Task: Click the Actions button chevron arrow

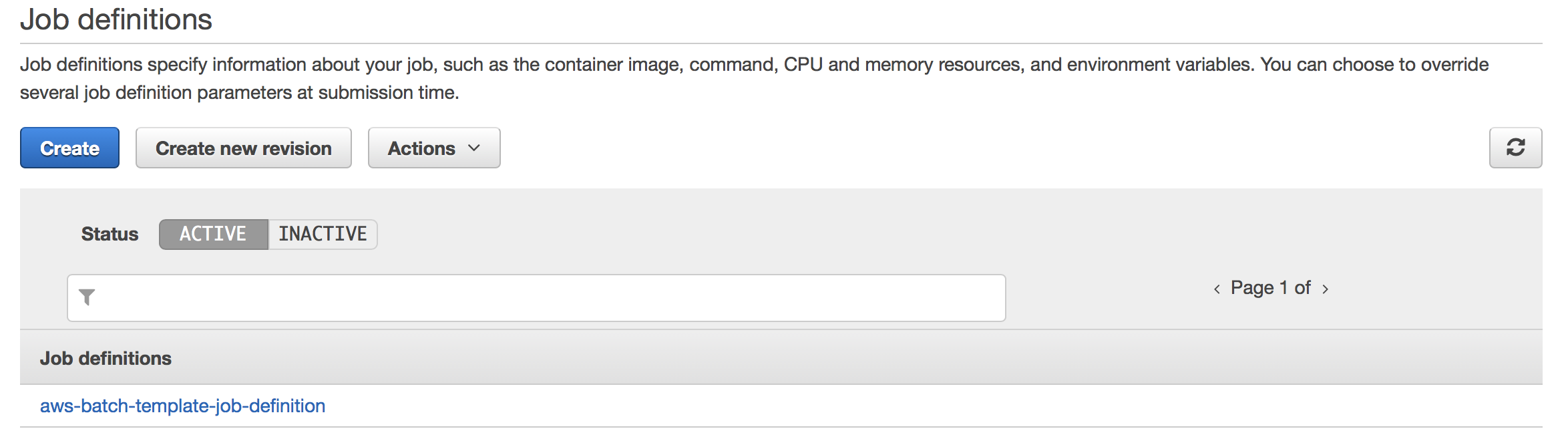Action: tap(474, 148)
